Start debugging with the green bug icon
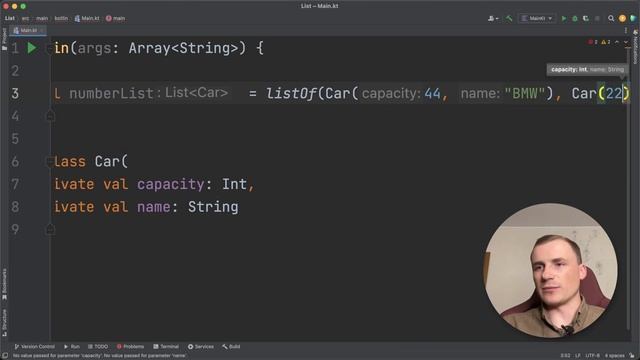This screenshot has width=640, height=360. point(575,18)
